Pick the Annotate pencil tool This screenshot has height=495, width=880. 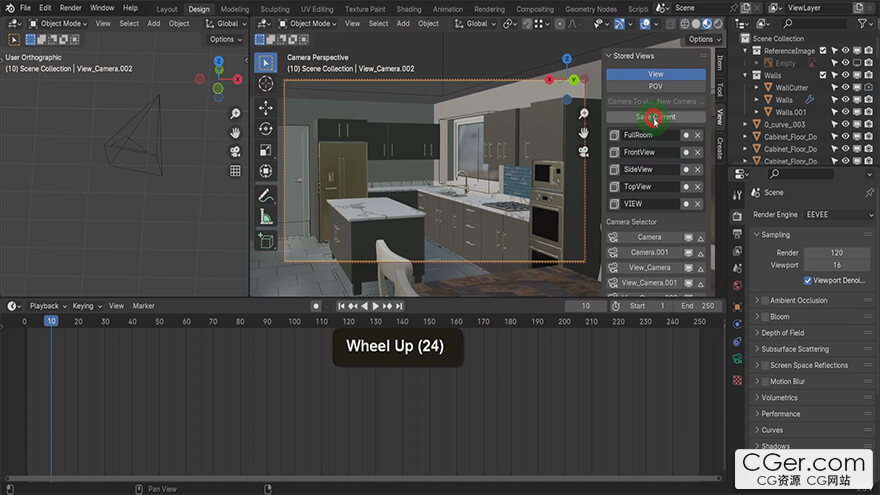tap(266, 195)
